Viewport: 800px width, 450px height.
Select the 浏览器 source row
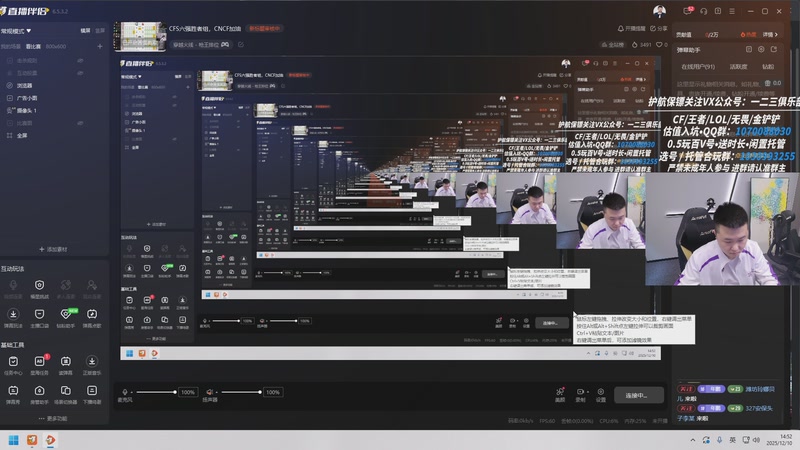pyautogui.click(x=54, y=85)
